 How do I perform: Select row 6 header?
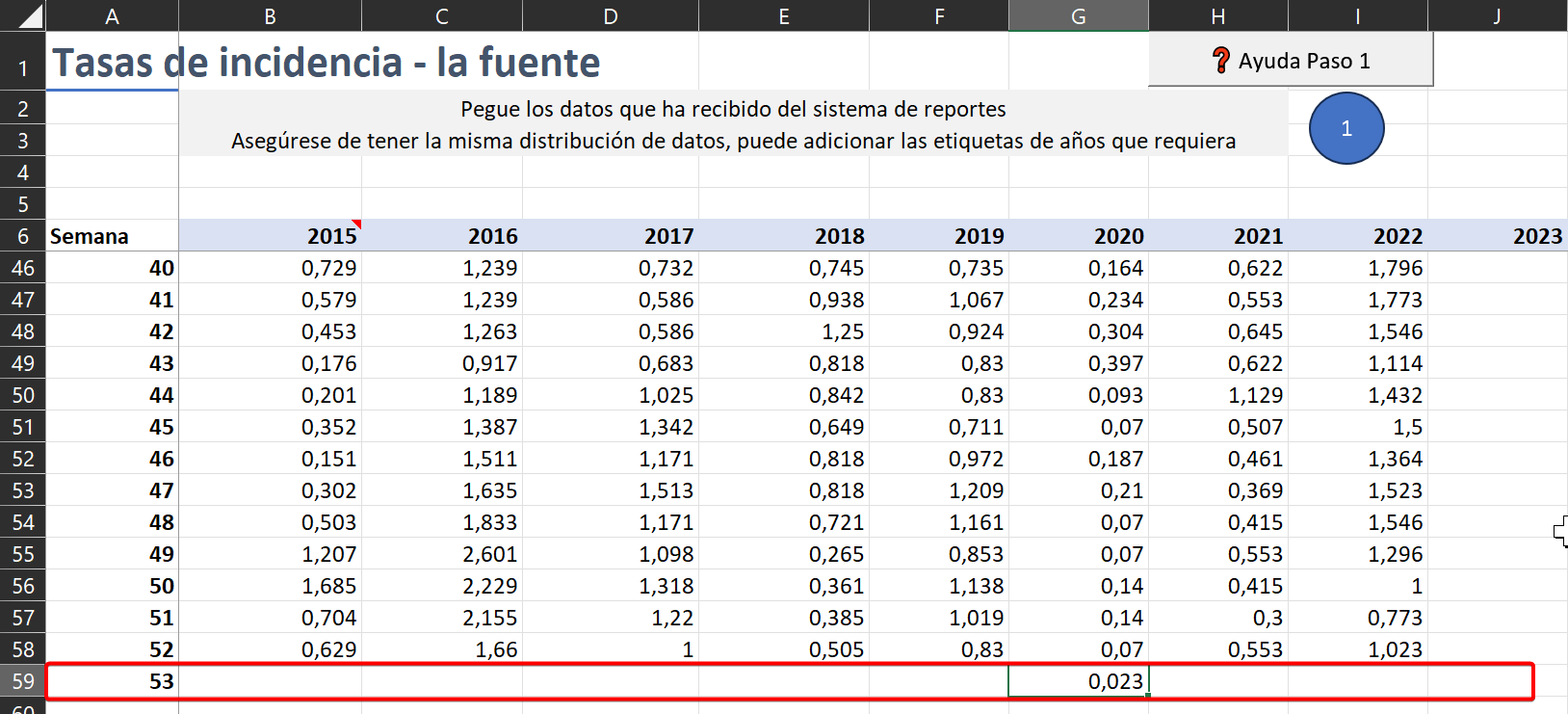point(22,236)
